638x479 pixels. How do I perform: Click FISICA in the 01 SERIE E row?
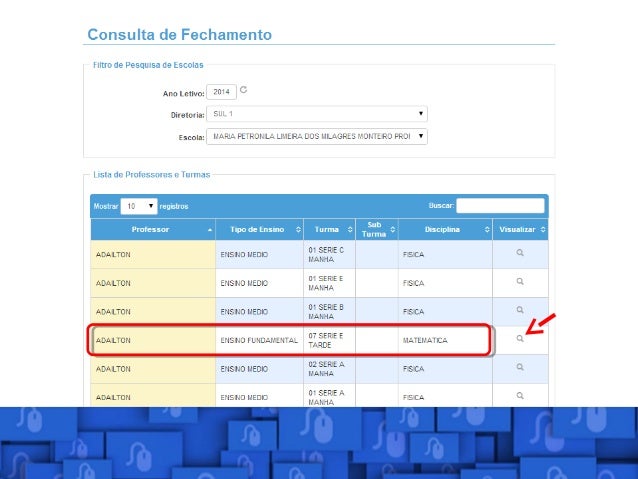click(413, 283)
